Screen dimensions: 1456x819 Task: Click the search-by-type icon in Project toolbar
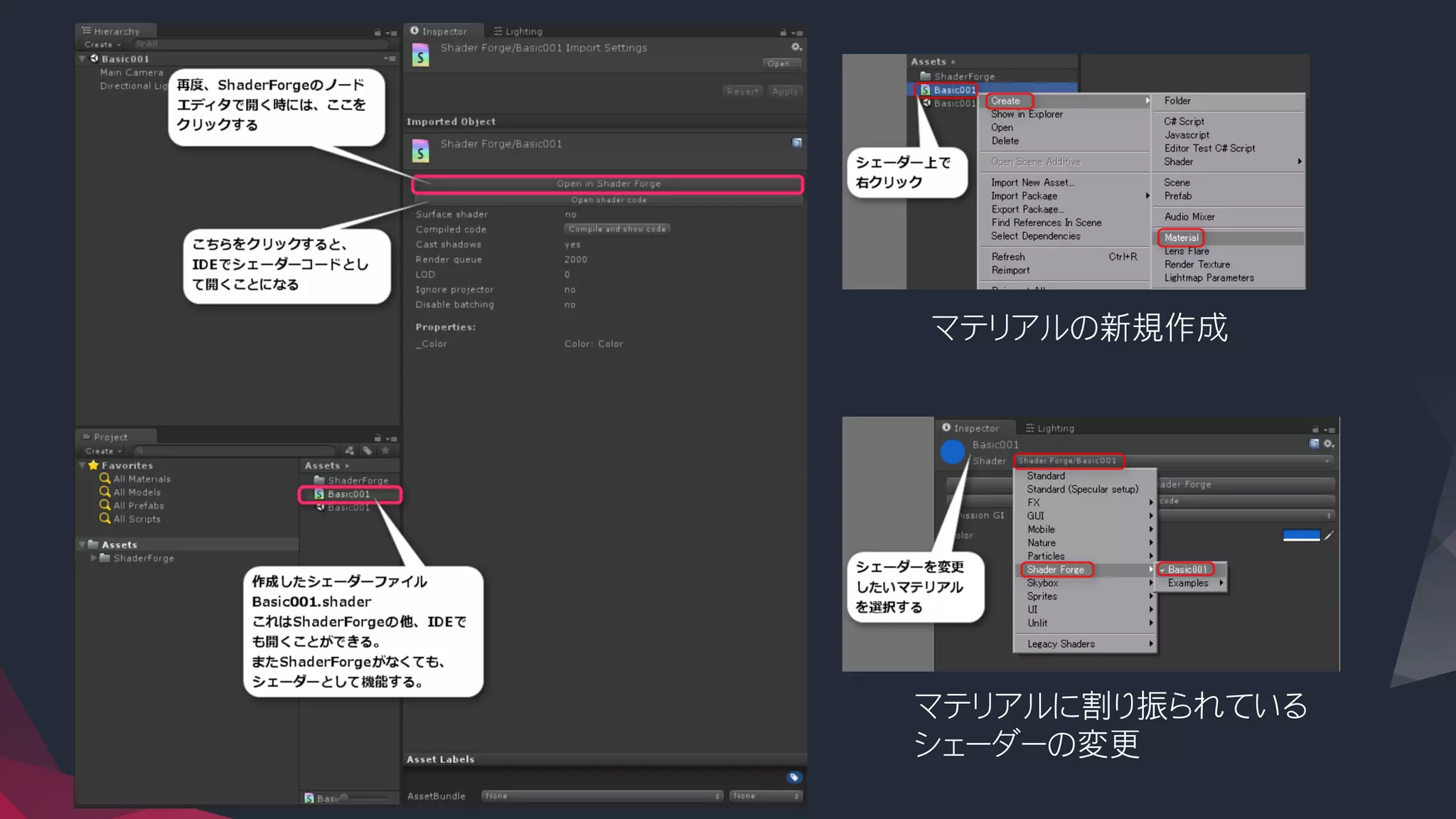350,450
